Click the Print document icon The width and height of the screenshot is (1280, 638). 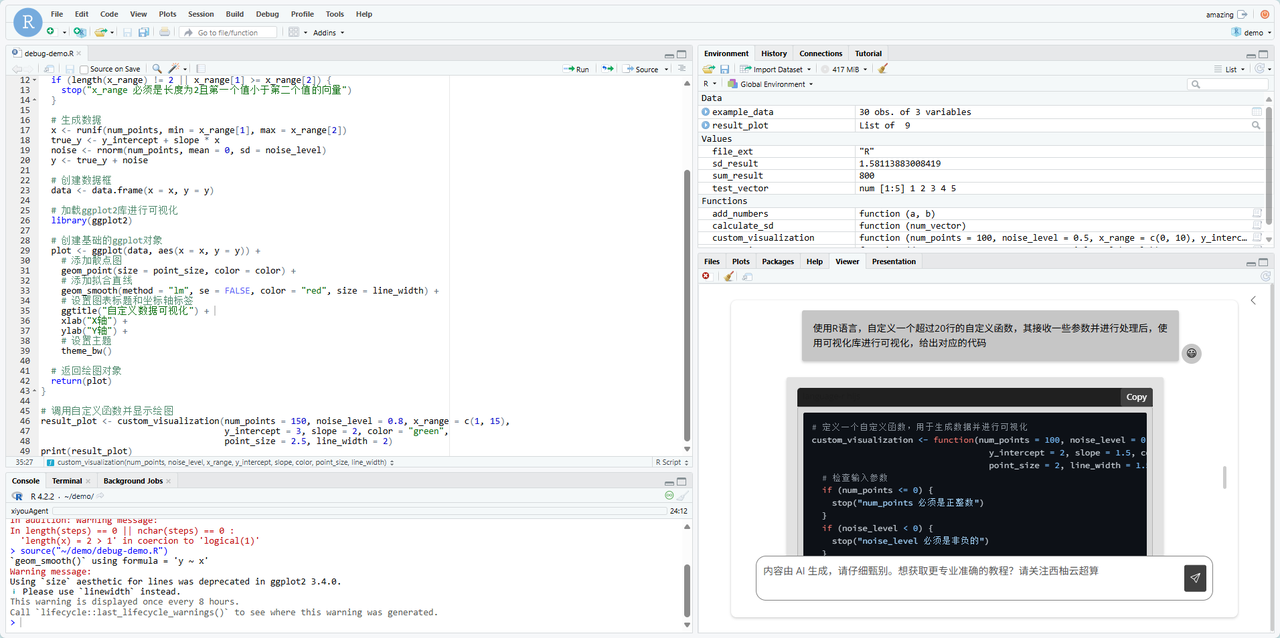pyautogui.click(x=164, y=33)
